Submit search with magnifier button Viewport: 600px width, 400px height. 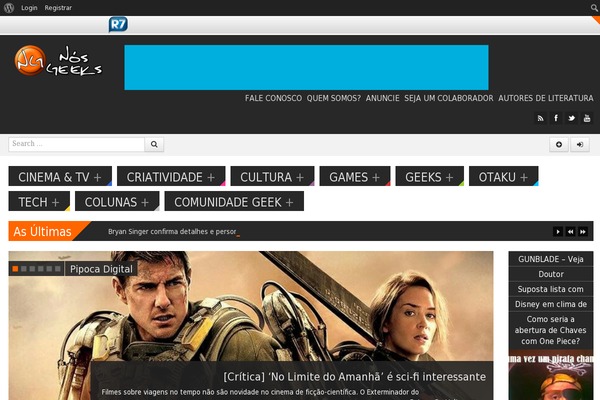pyautogui.click(x=154, y=144)
